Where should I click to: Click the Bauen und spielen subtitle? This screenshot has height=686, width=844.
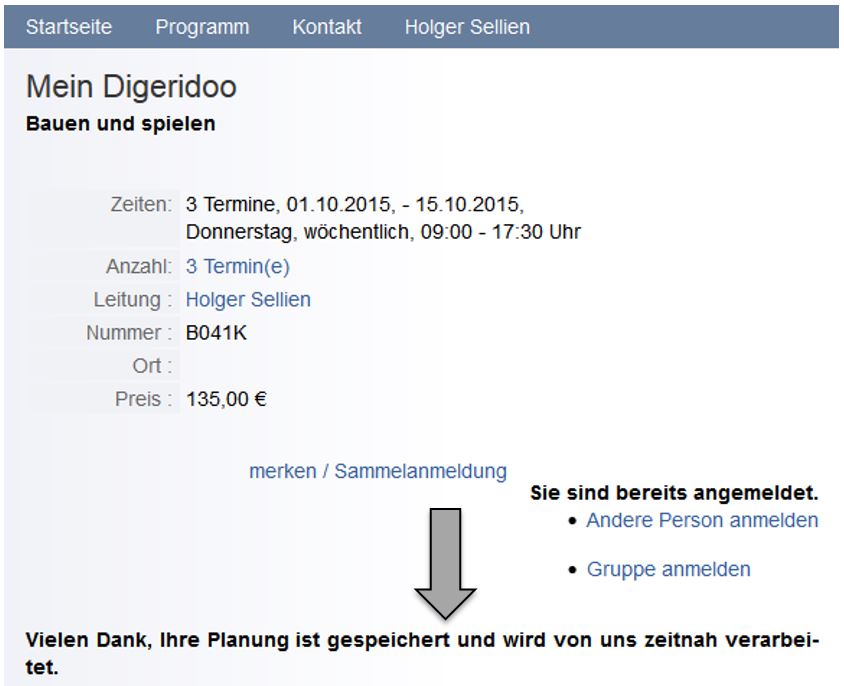pyautogui.click(x=120, y=125)
